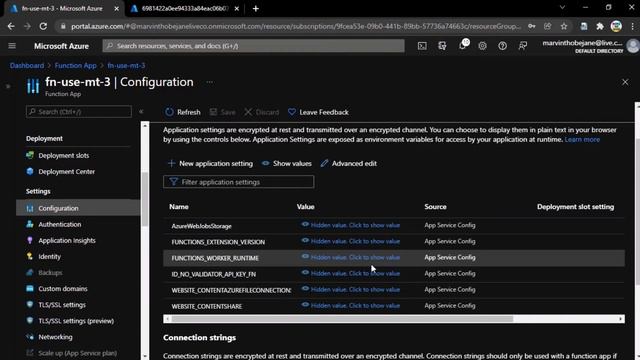The image size is (640, 360).
Task: Reveal hidden value of WEBSITE_CONTENTAZUREFILECONNECTION
Action: (x=351, y=289)
